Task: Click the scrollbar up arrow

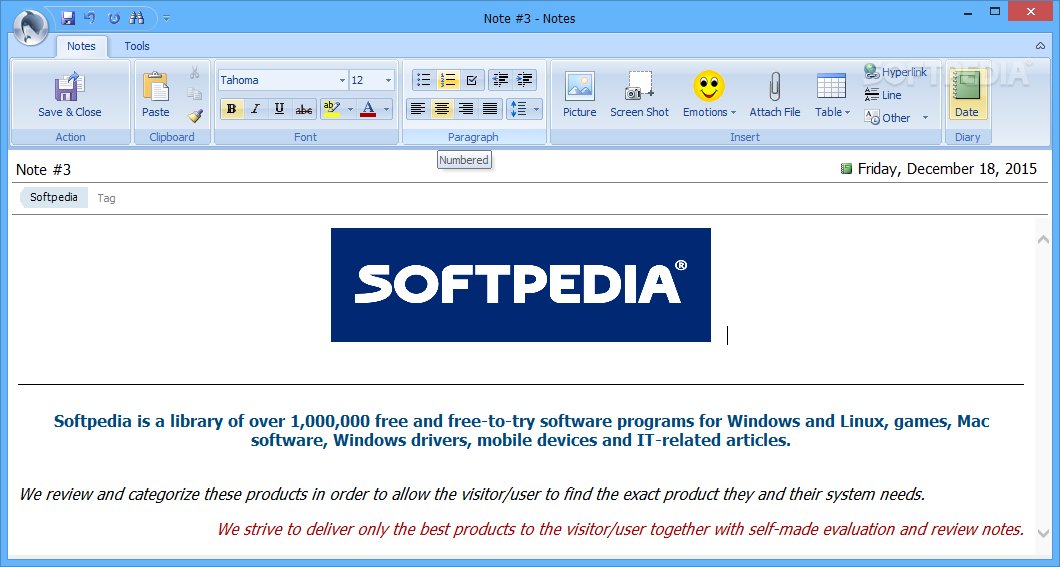Action: point(1043,240)
